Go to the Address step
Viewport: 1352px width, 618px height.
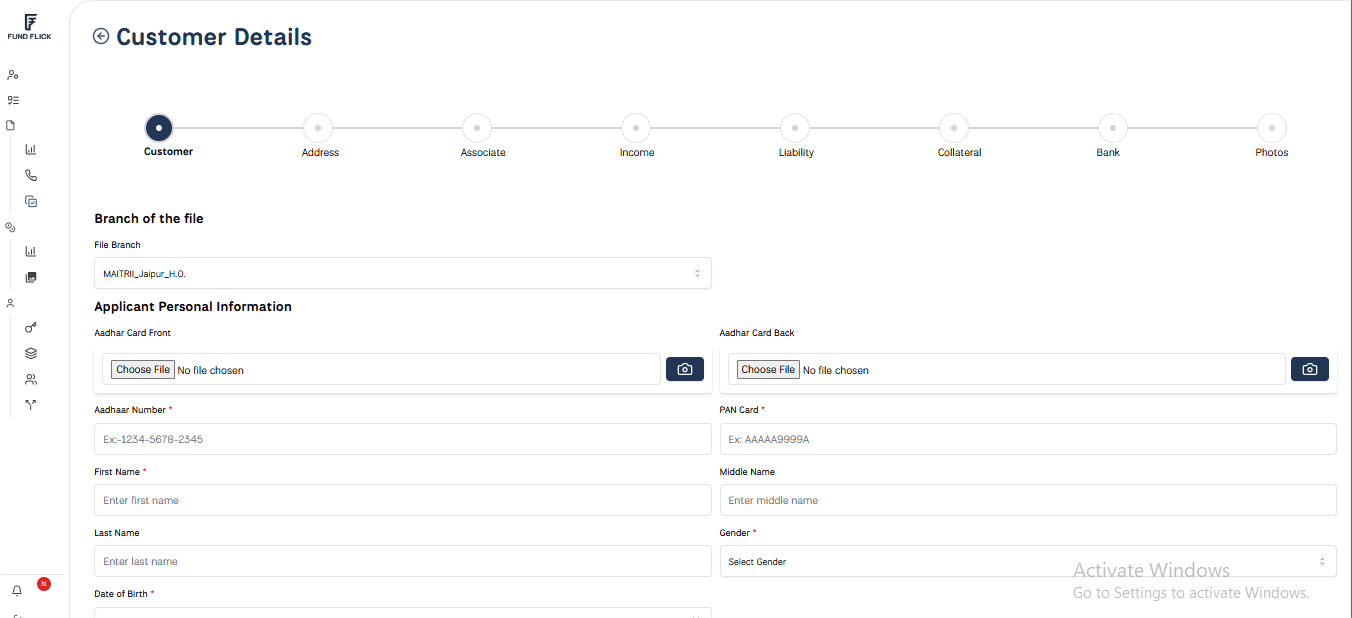point(318,128)
